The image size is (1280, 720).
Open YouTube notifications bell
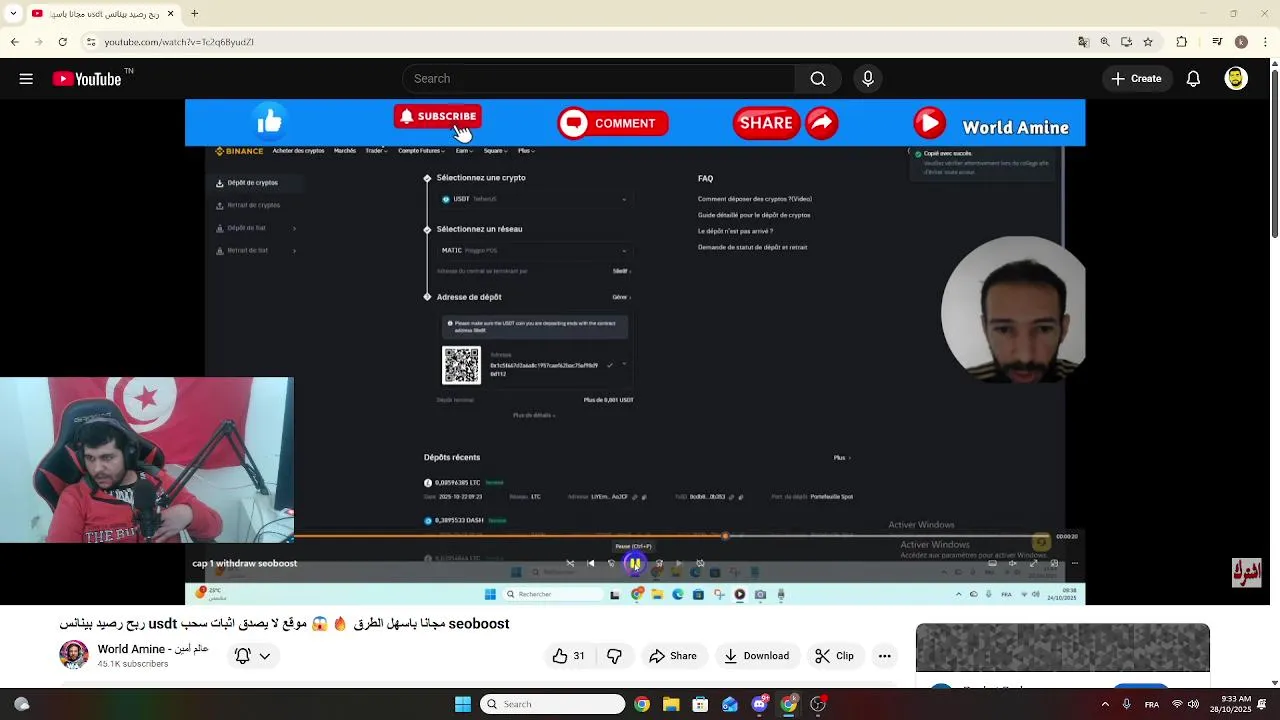[1193, 79]
